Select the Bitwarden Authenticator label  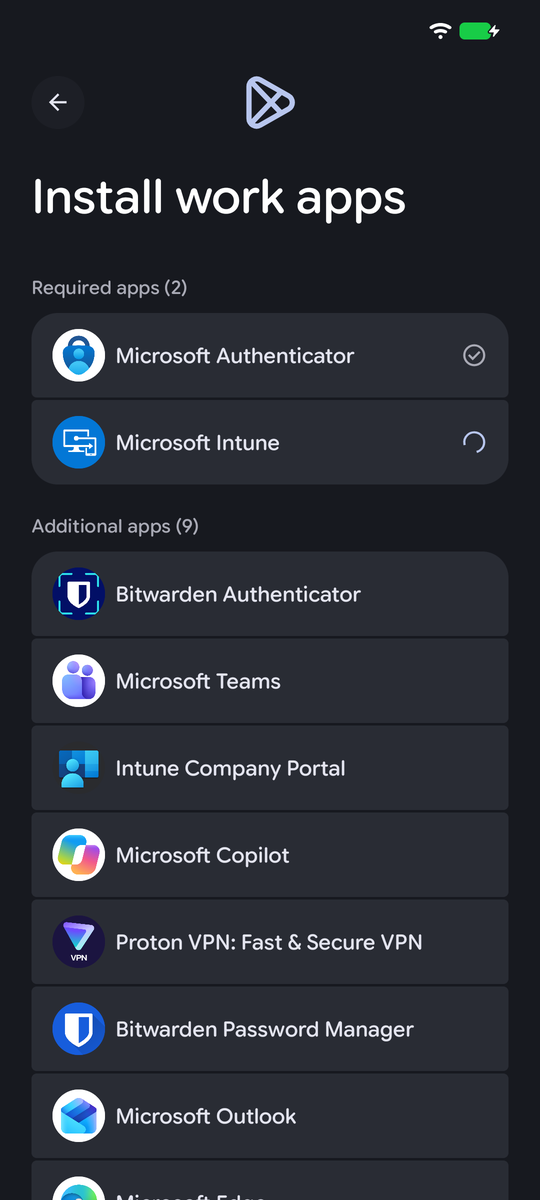pos(238,594)
